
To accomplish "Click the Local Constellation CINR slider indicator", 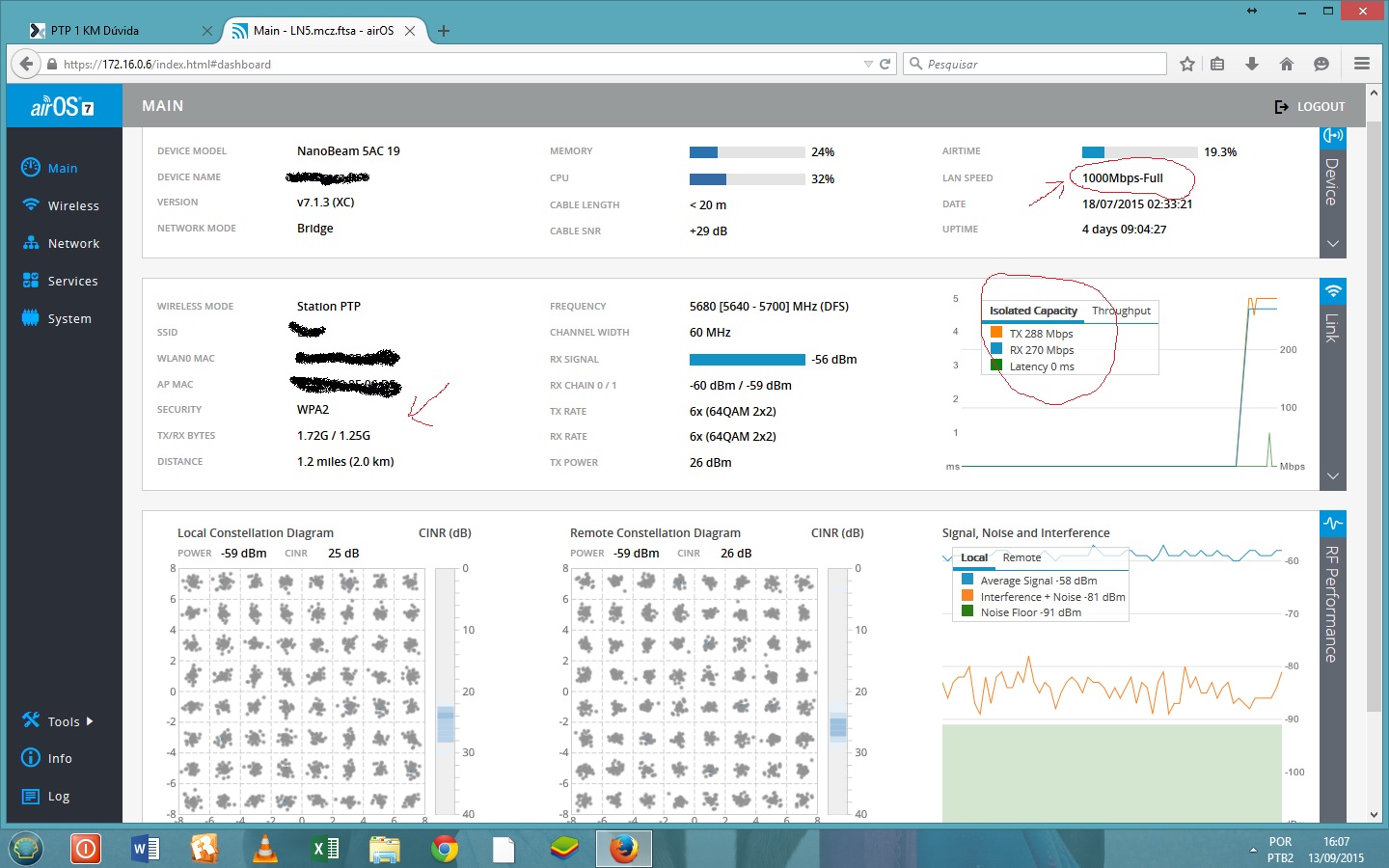I will pos(446,724).
